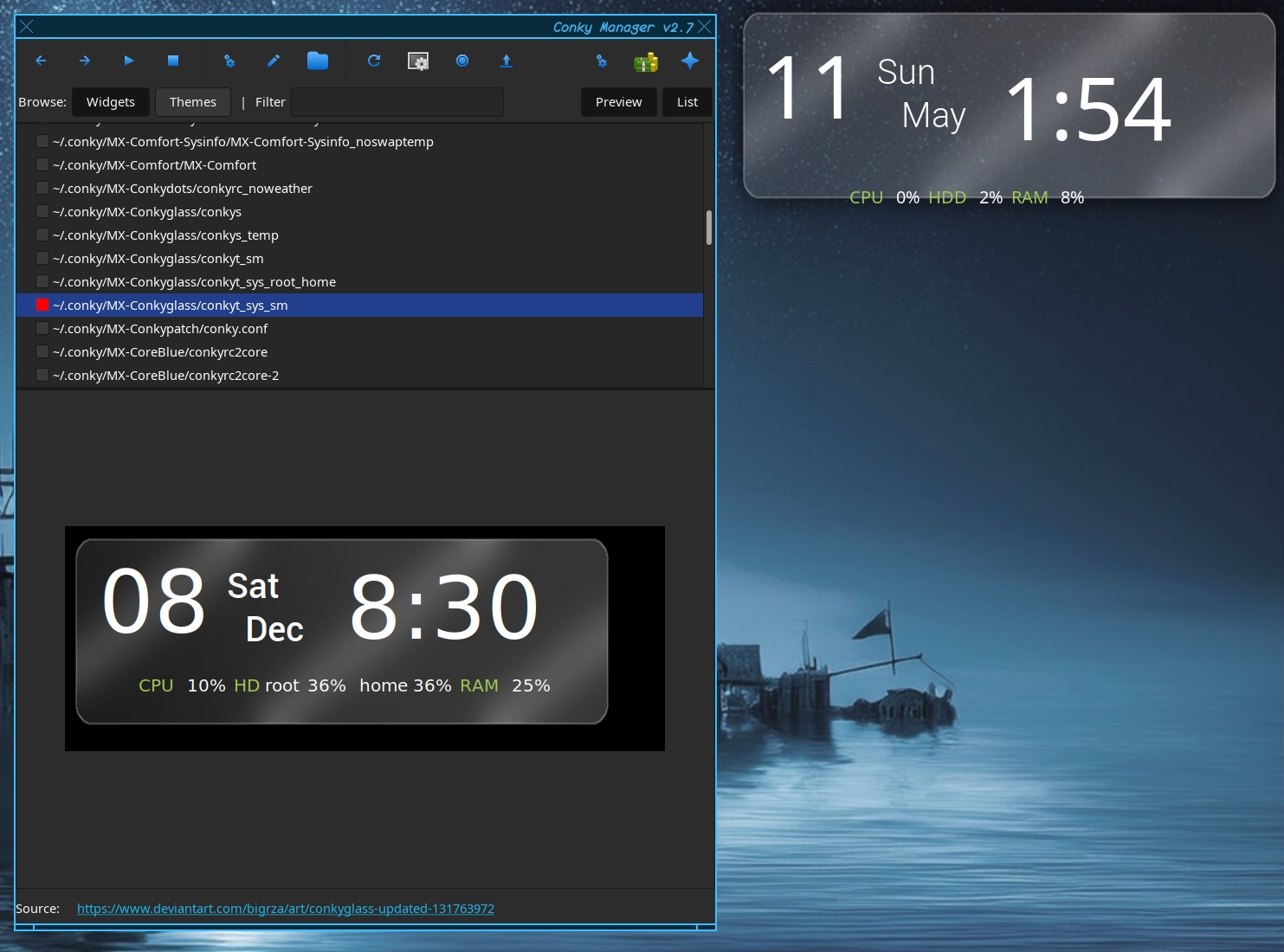Open the deviantart conkyglass source link
This screenshot has height=952, width=1284.
pyautogui.click(x=286, y=909)
